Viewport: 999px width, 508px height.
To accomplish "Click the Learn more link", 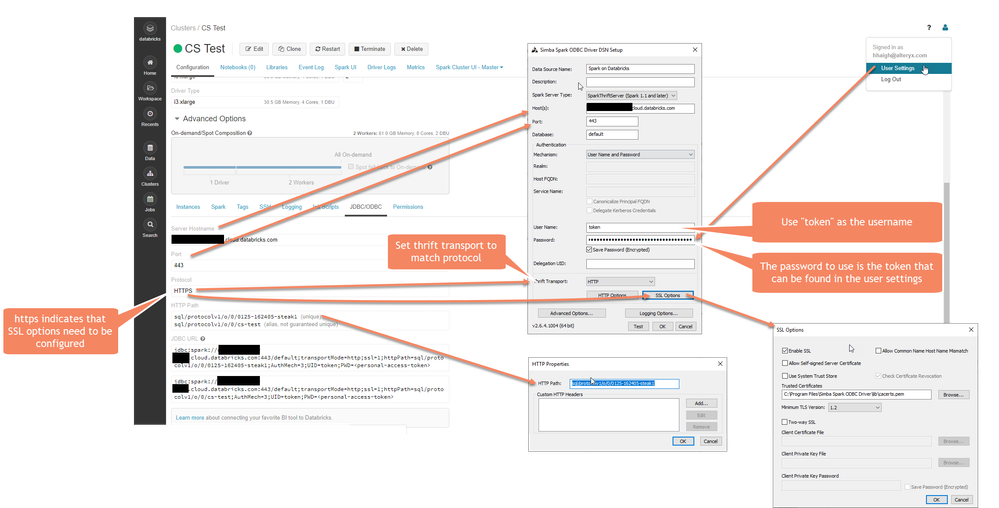I will tap(190, 417).
